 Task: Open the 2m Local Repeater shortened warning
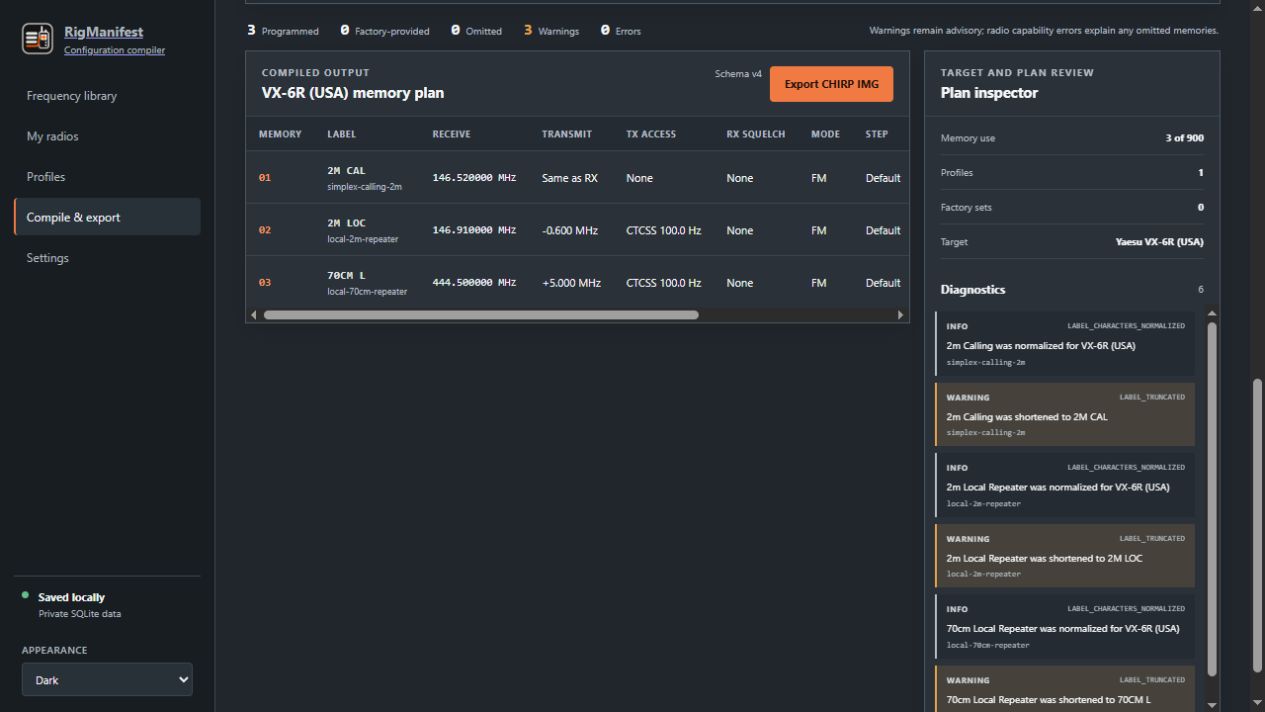click(1065, 556)
